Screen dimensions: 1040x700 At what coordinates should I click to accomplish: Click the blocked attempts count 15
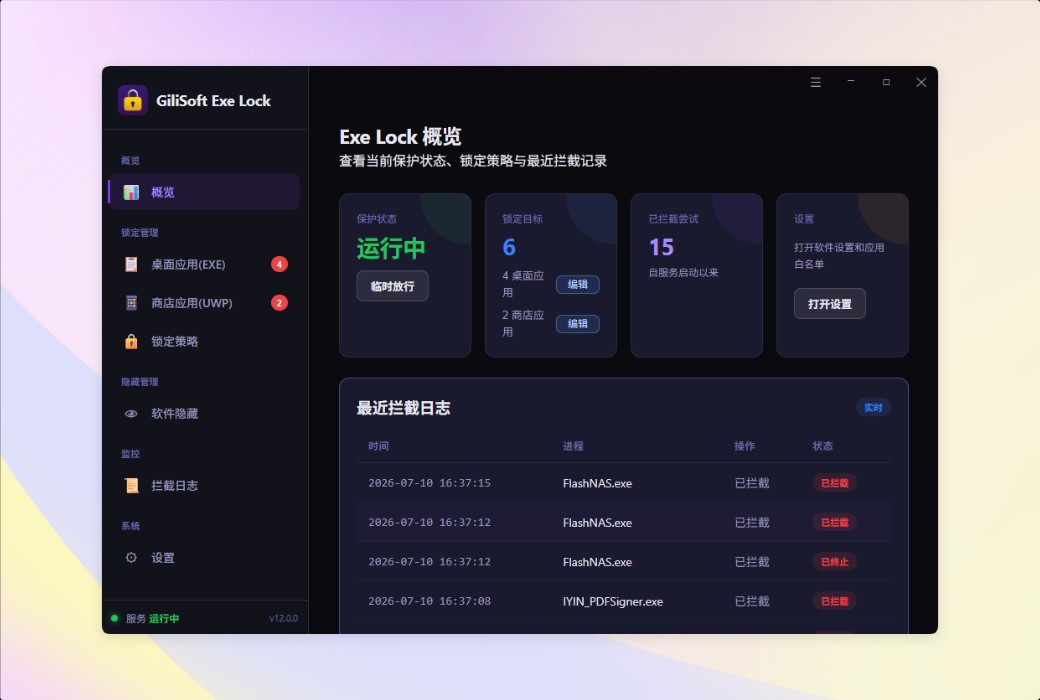click(x=661, y=247)
